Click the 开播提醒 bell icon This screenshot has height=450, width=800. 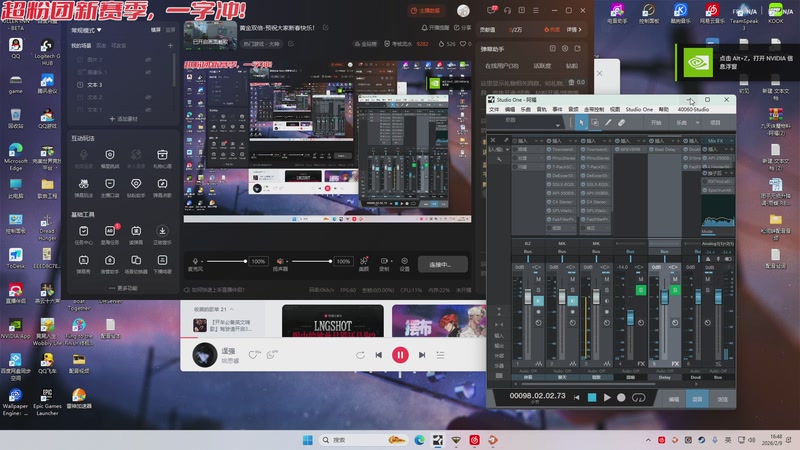(424, 28)
